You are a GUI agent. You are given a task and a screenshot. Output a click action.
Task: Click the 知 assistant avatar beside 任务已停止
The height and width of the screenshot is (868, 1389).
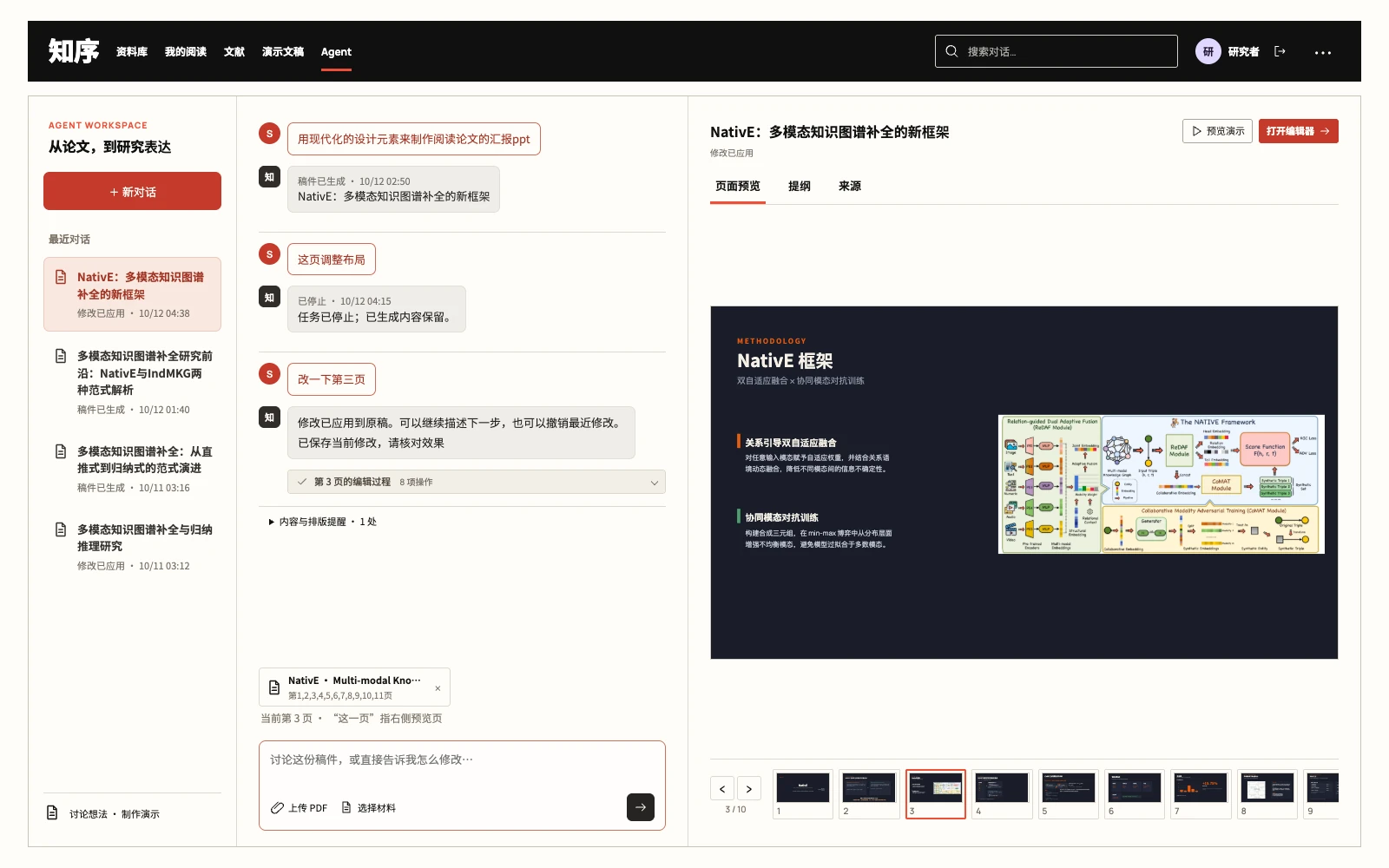[269, 297]
